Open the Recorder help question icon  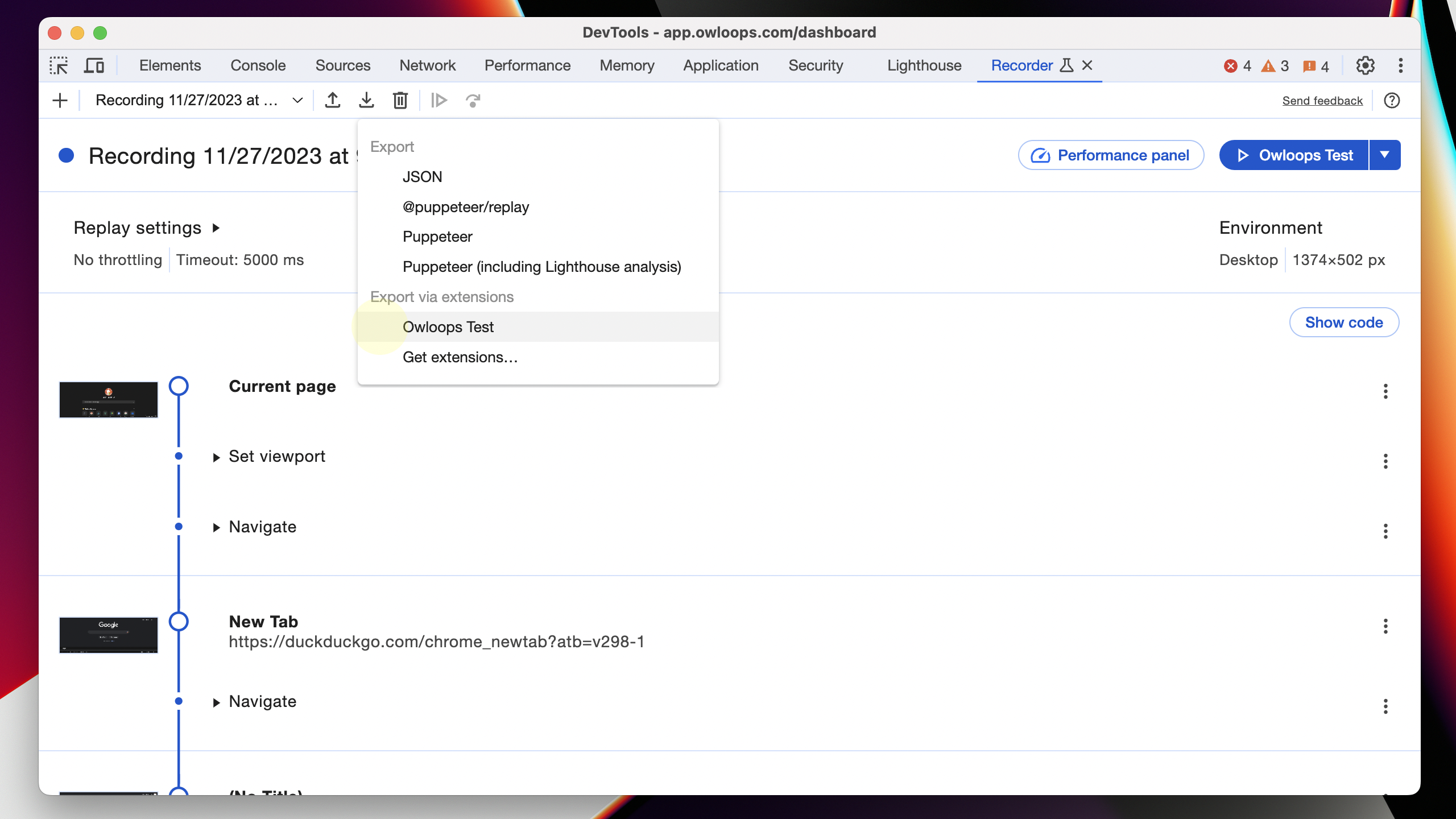1392,101
